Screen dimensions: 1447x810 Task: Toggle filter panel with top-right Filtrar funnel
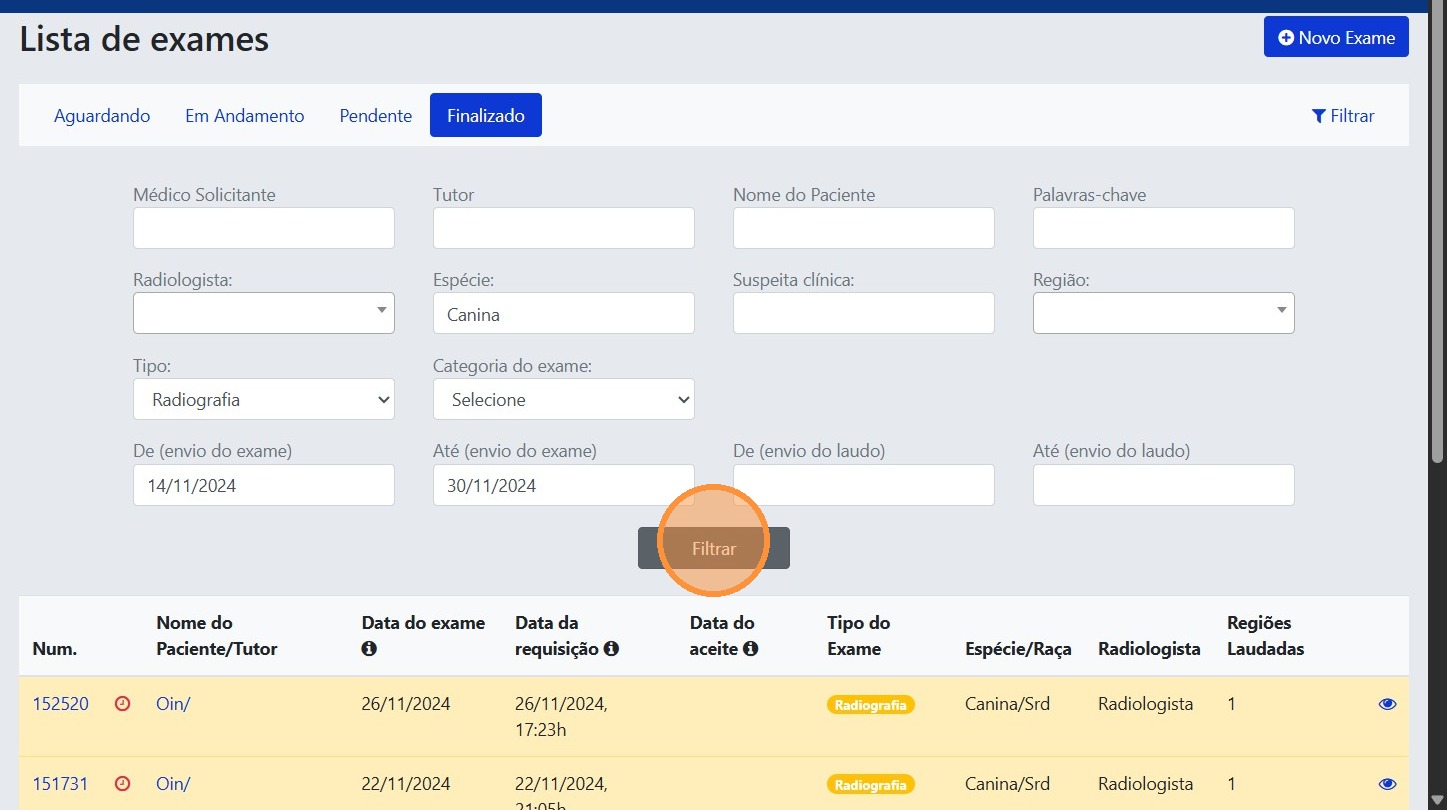click(x=1342, y=116)
